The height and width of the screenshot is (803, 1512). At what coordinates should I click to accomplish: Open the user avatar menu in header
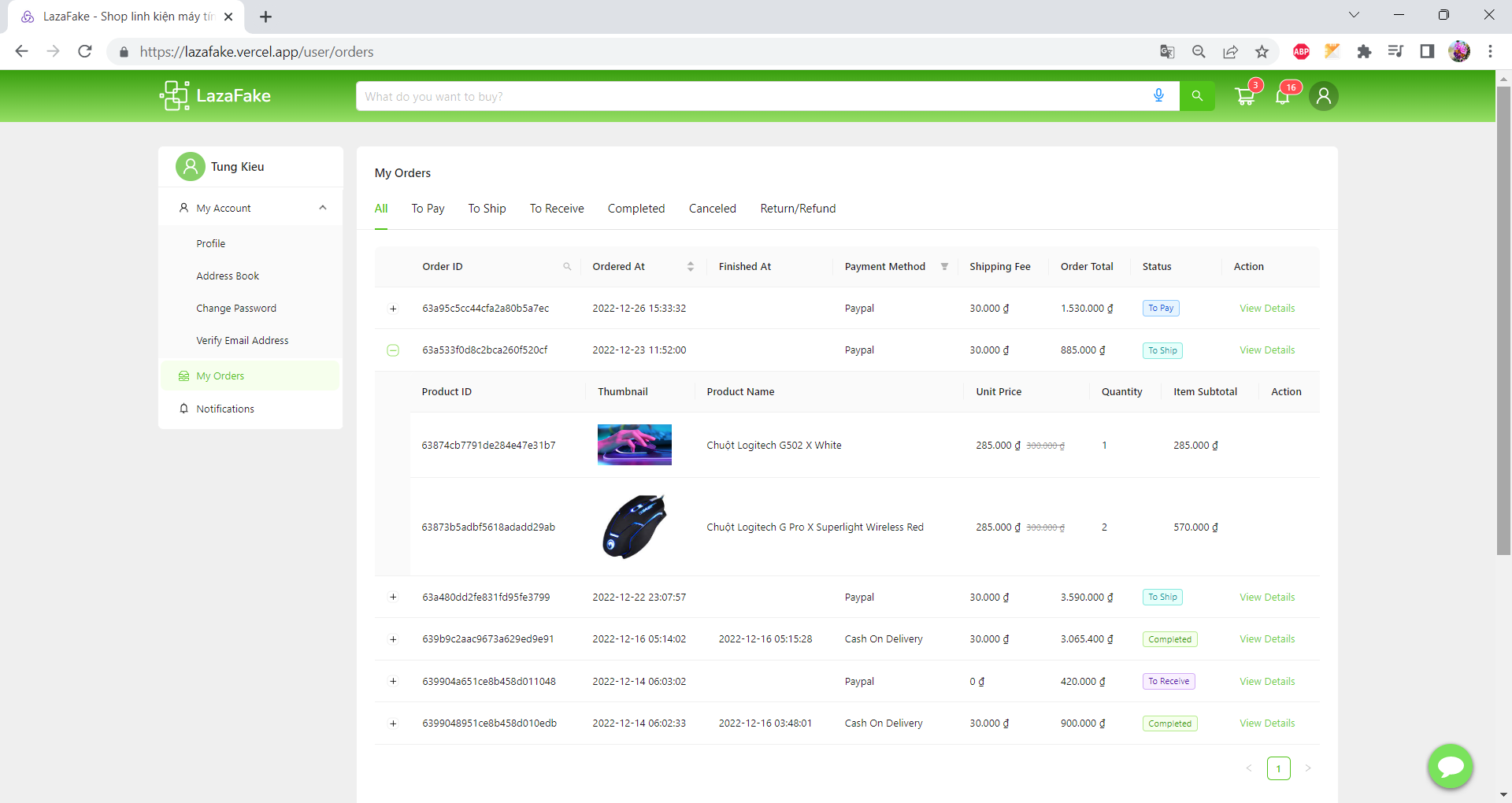(x=1324, y=96)
